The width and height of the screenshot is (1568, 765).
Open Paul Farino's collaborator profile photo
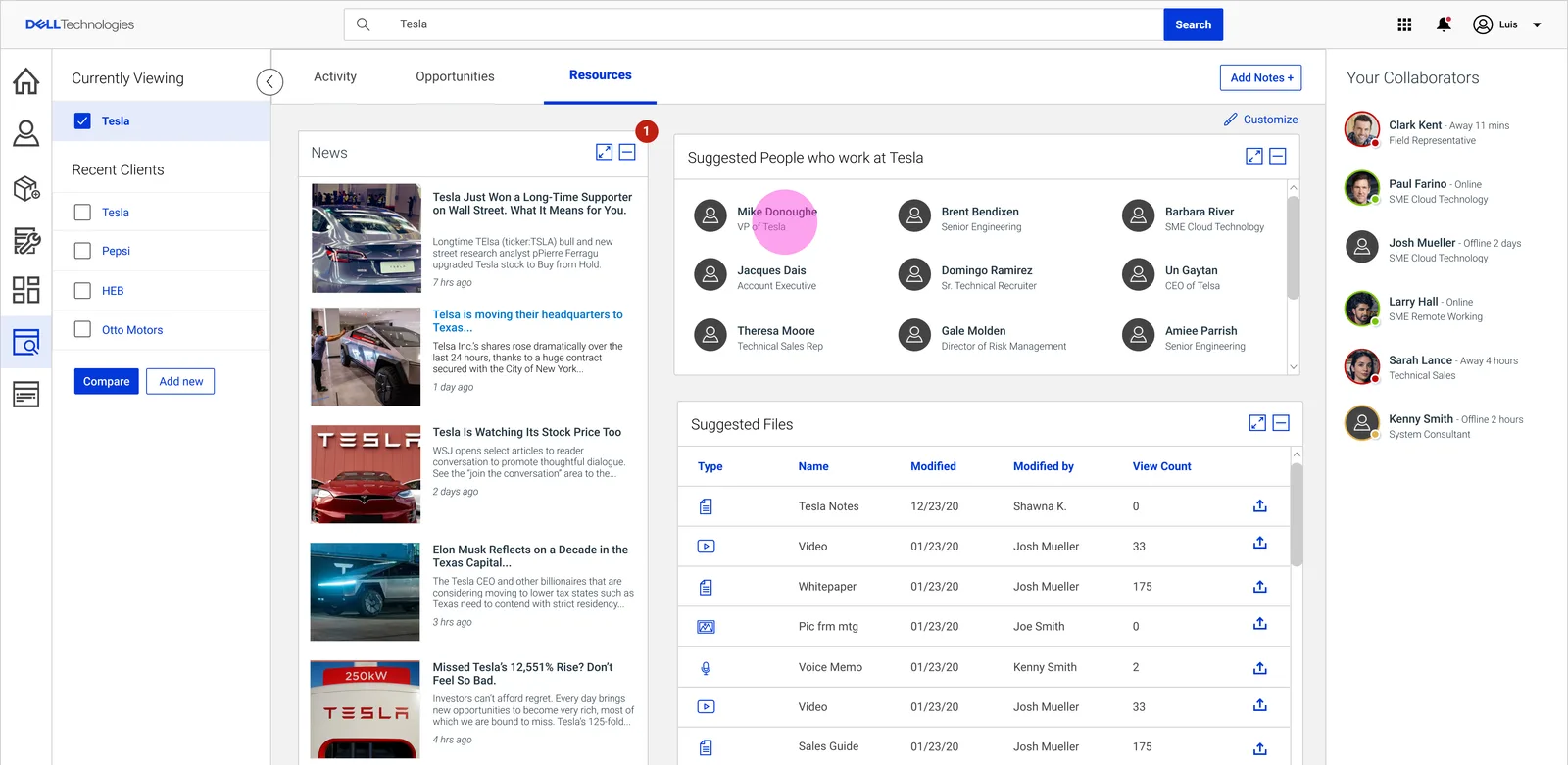[x=1362, y=188]
